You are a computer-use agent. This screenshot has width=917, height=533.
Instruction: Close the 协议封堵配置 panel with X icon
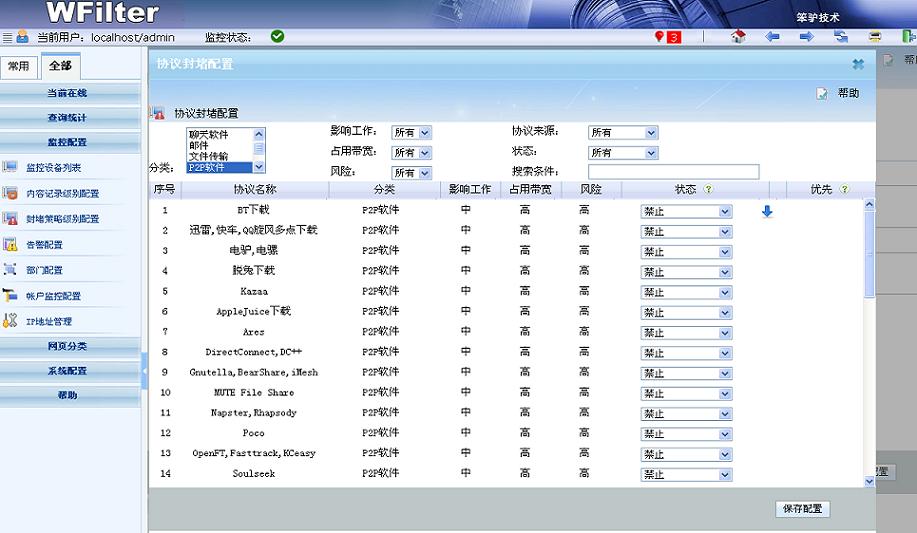pos(858,64)
